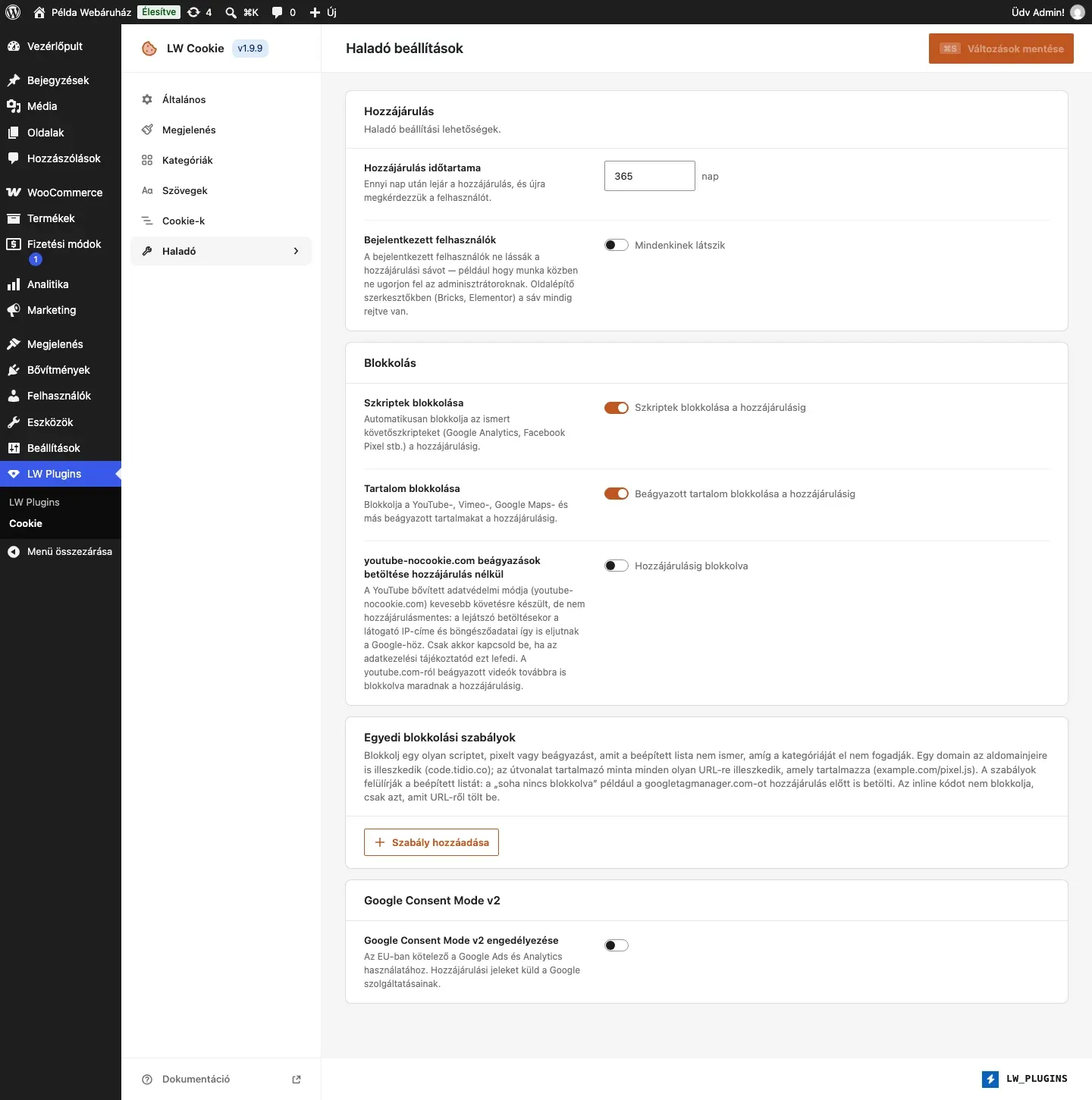This screenshot has height=1100, width=1092.
Task: Open Bővítmények in the admin menu
Action: pyautogui.click(x=61, y=370)
